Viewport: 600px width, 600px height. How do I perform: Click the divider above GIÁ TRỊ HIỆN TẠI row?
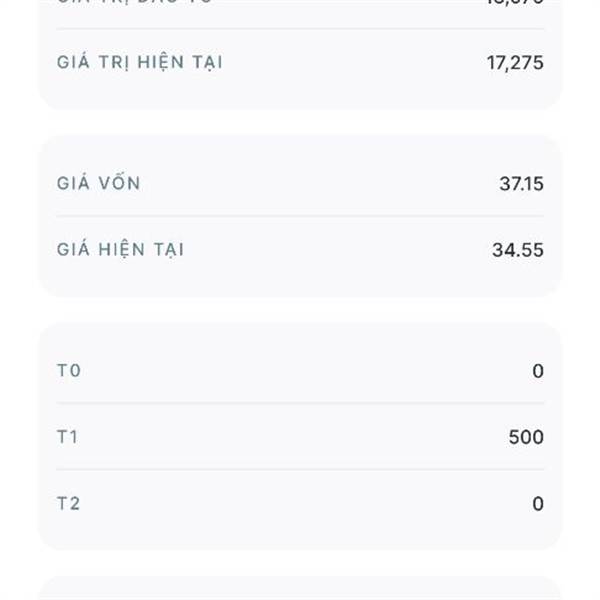300,29
